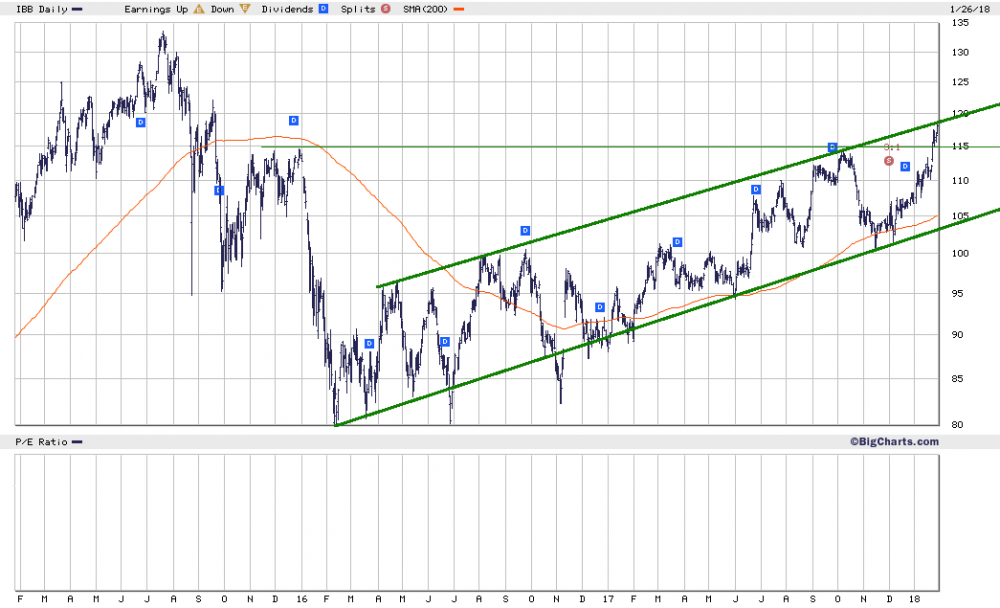
Task: Click the 'Splits' legend text
Action: [x=358, y=9]
